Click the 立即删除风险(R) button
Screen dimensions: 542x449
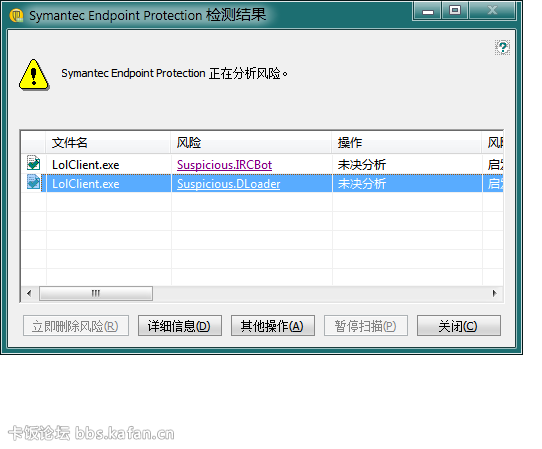coord(76,326)
